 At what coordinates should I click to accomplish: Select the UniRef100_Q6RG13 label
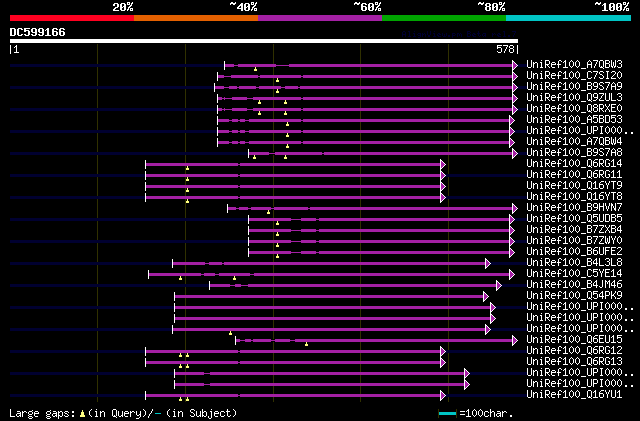(574, 361)
